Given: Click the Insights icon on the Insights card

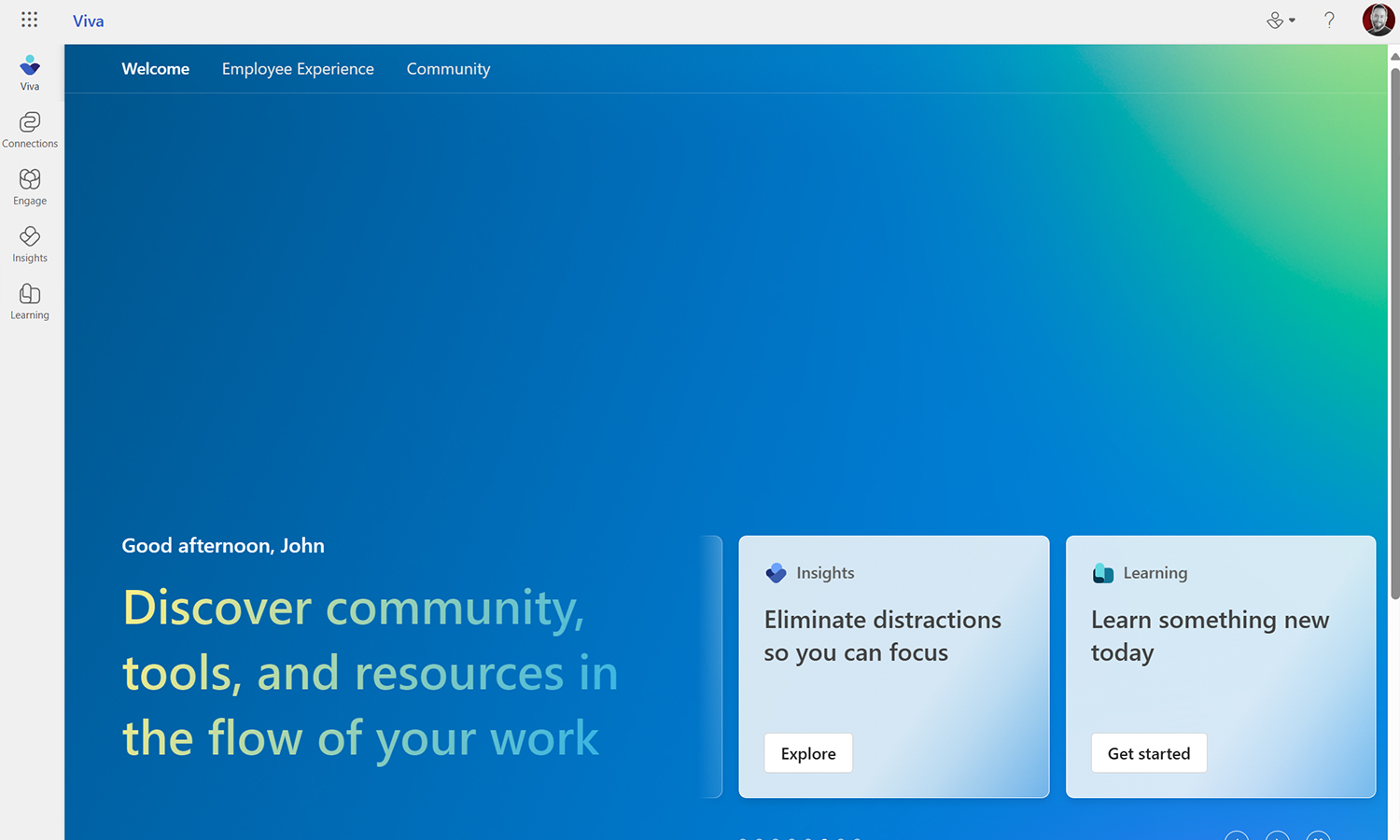Looking at the screenshot, I should [x=776, y=573].
